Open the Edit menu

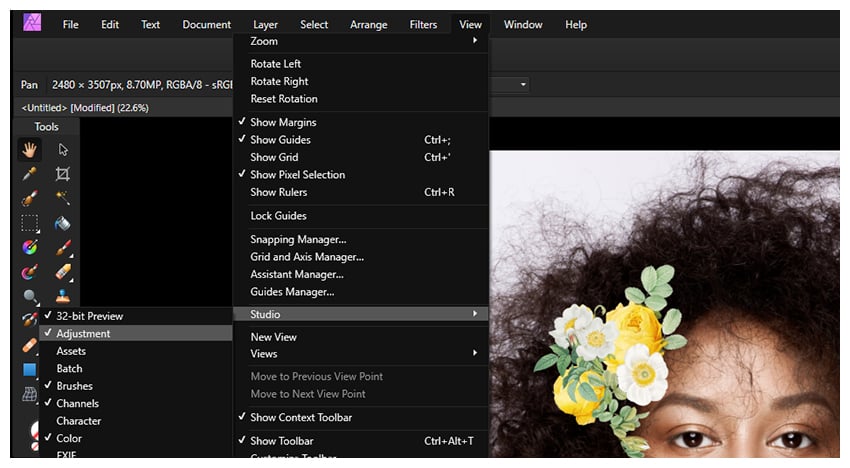pos(110,24)
